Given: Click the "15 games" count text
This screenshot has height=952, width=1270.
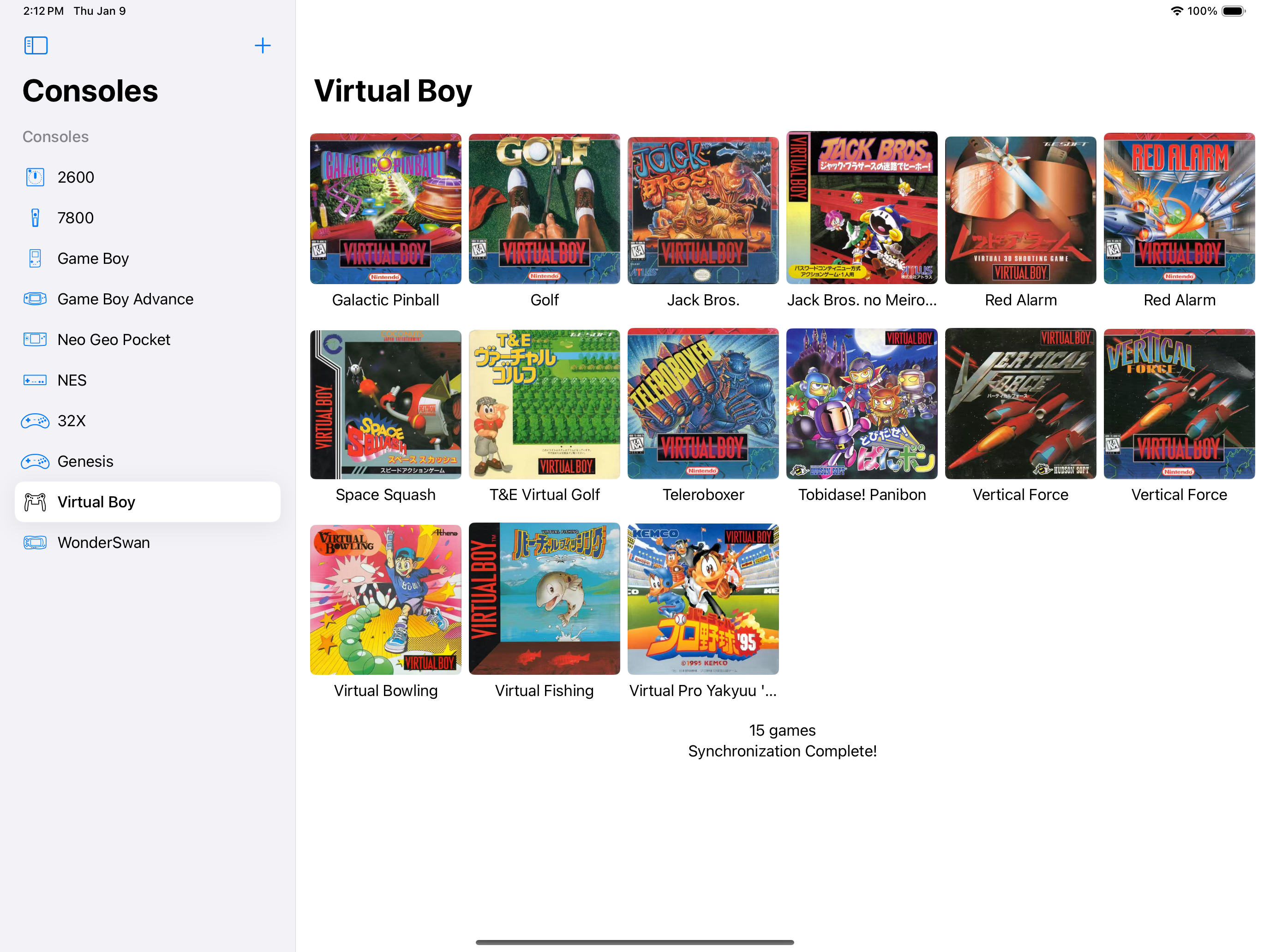Looking at the screenshot, I should 782,731.
